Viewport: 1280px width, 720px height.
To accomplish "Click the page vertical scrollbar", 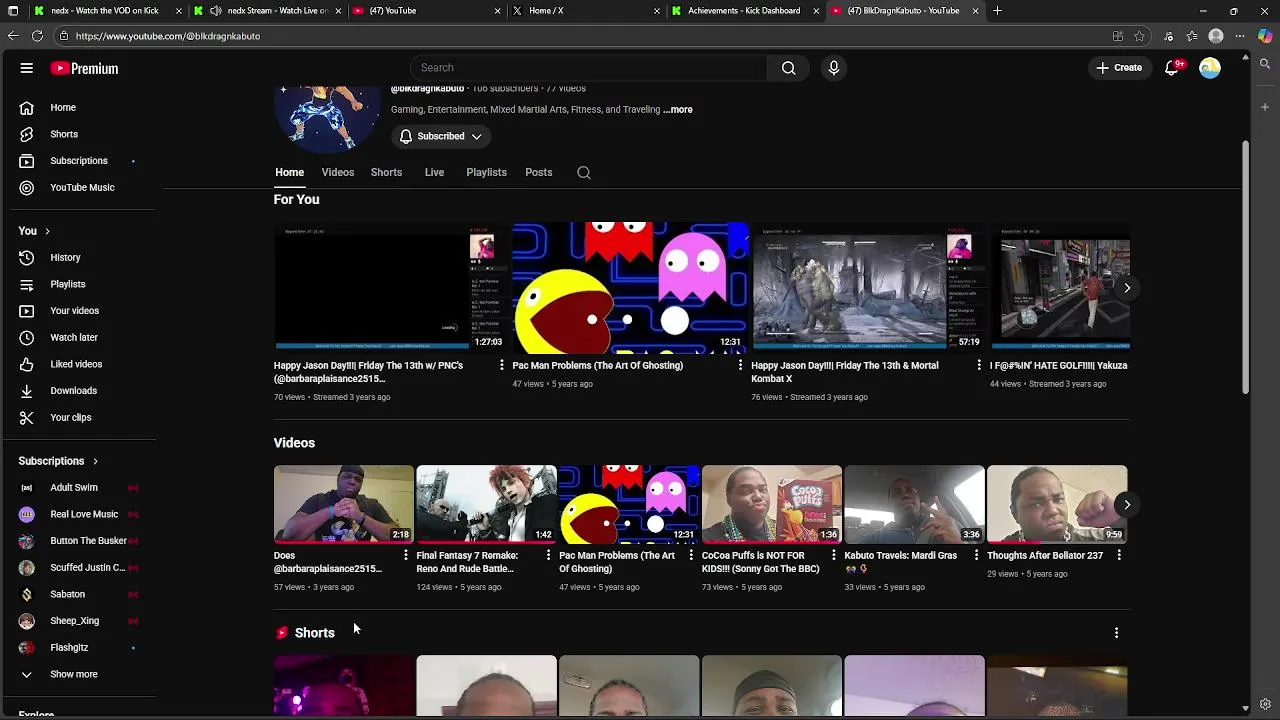I will click(1245, 267).
